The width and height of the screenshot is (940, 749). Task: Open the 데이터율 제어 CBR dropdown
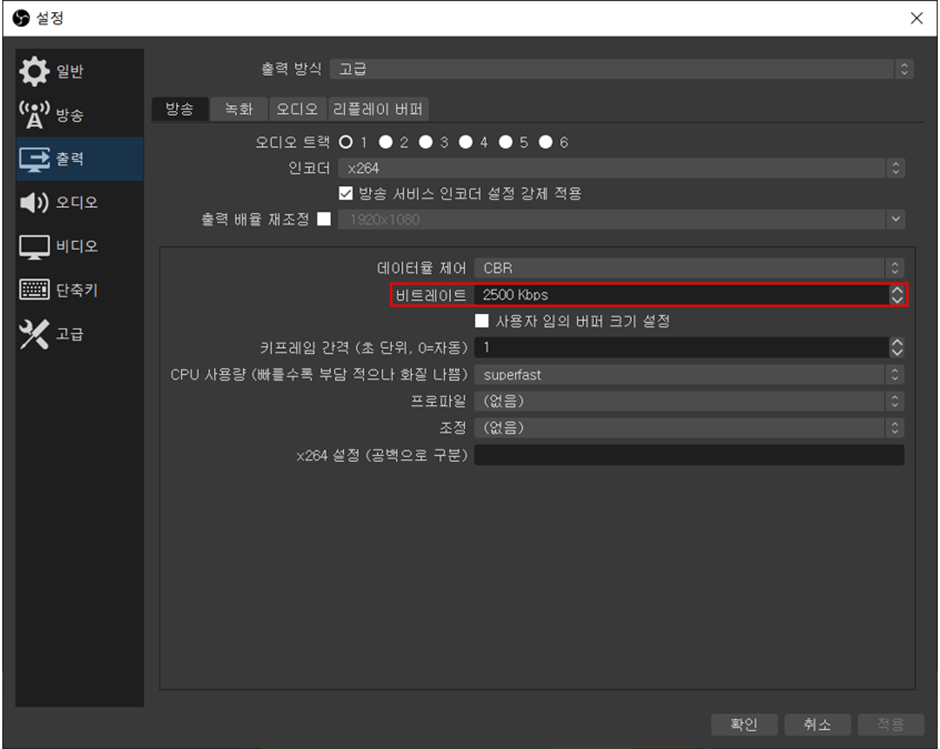pos(688,268)
